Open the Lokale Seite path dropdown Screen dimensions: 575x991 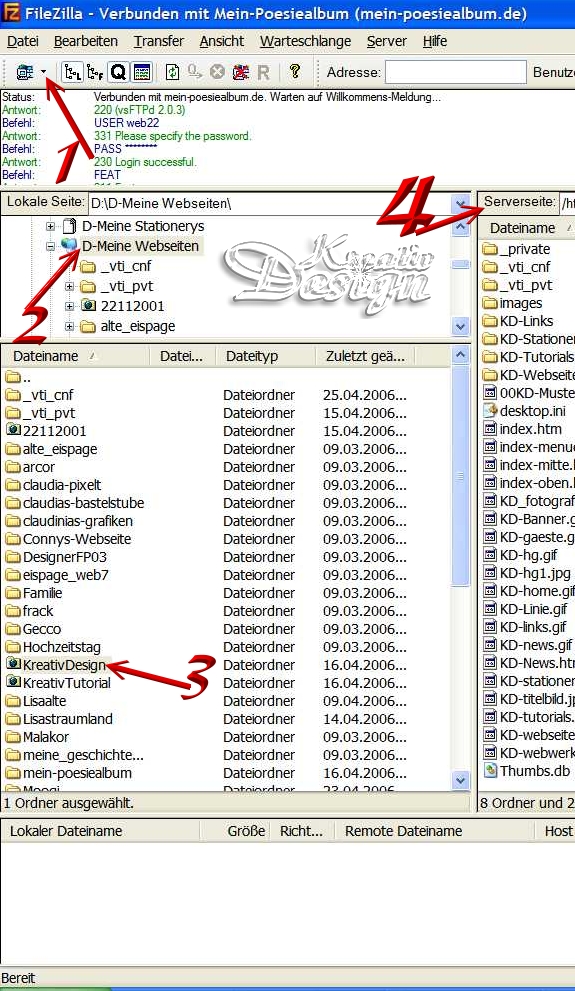point(461,204)
